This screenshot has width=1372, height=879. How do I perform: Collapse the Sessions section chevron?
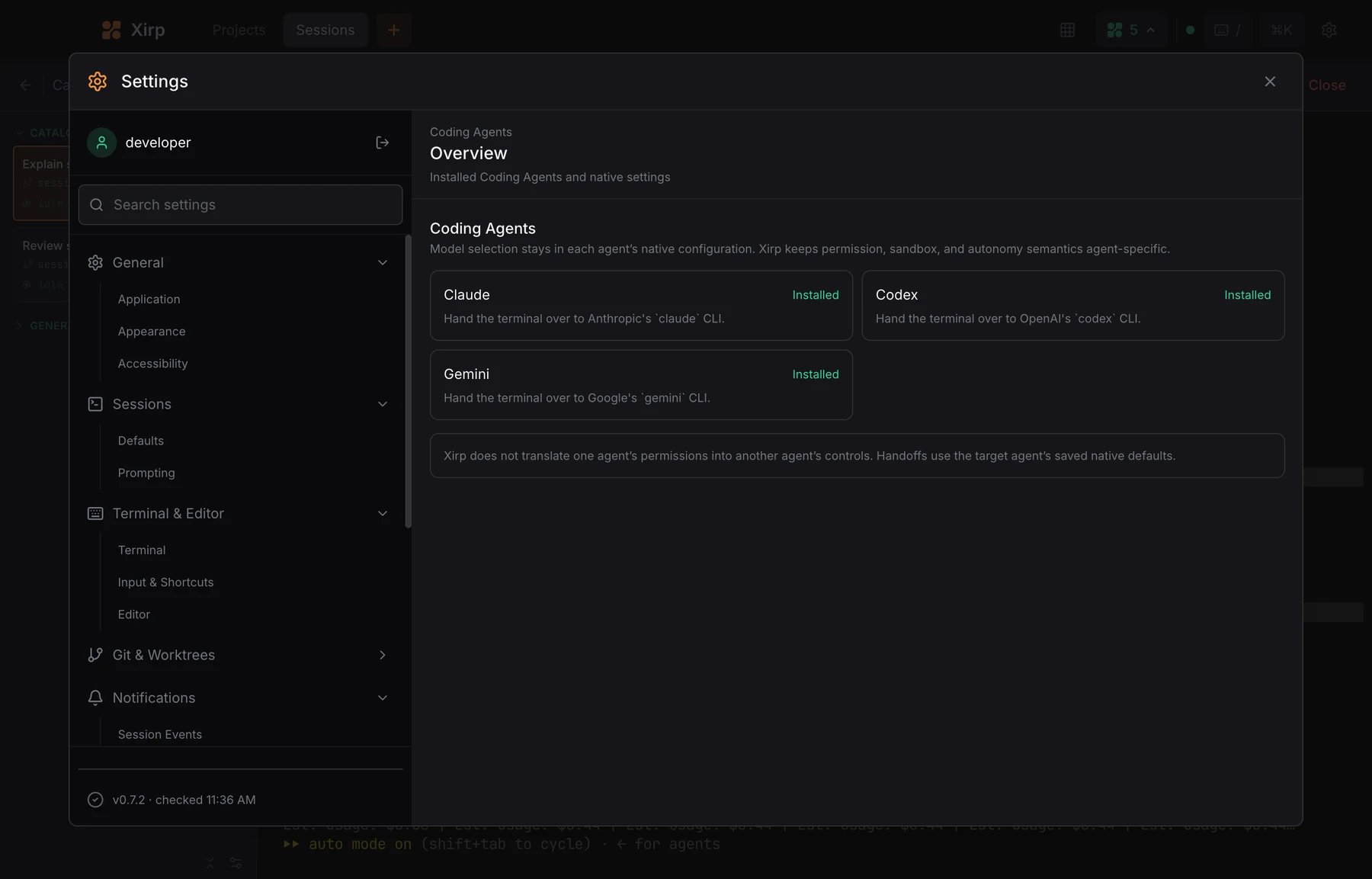383,404
